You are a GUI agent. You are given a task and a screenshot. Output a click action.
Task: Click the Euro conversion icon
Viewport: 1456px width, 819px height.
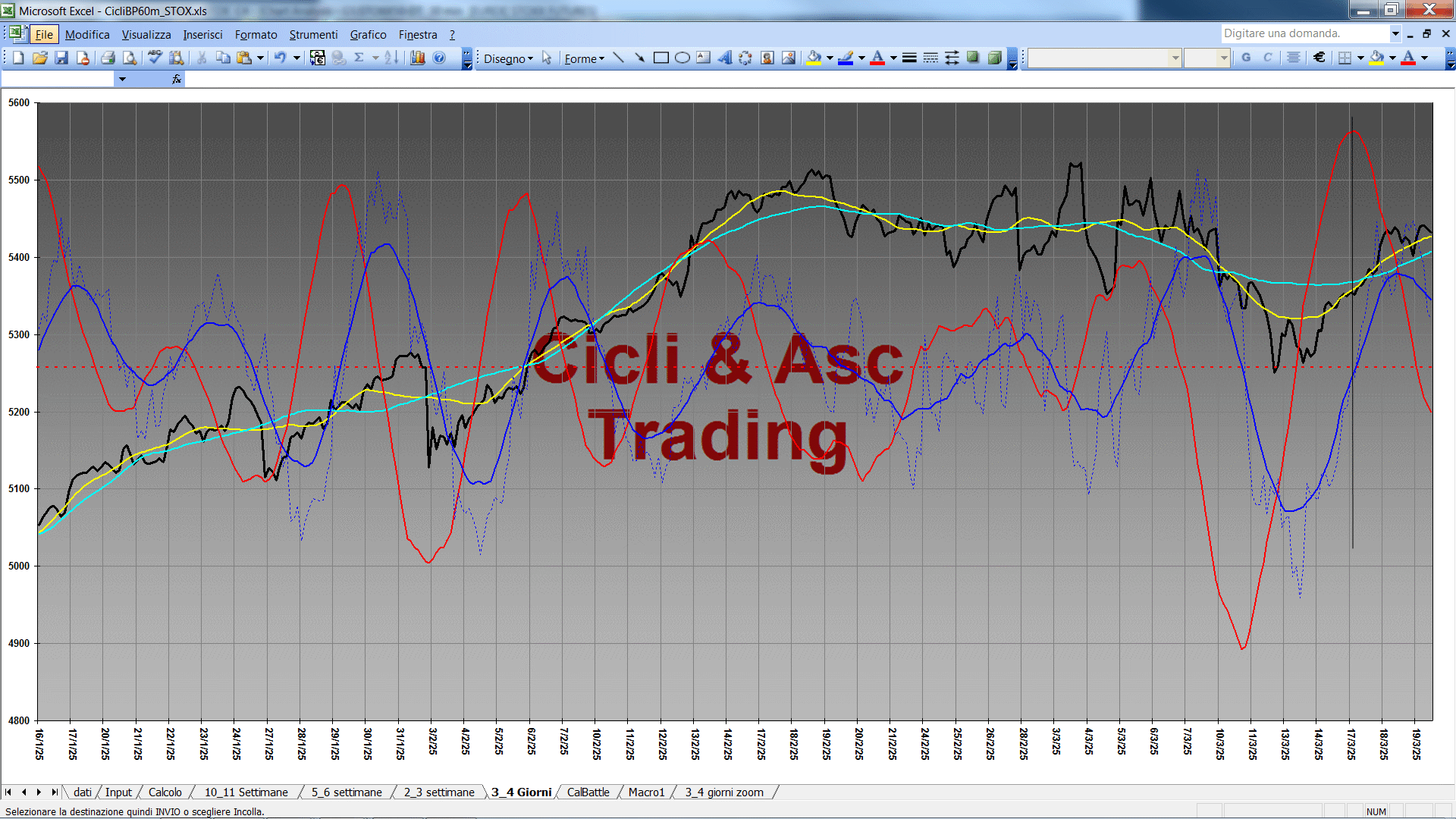pyautogui.click(x=318, y=58)
